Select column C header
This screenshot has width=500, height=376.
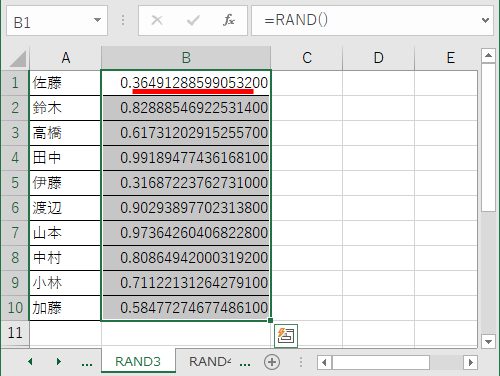[x=307, y=58]
